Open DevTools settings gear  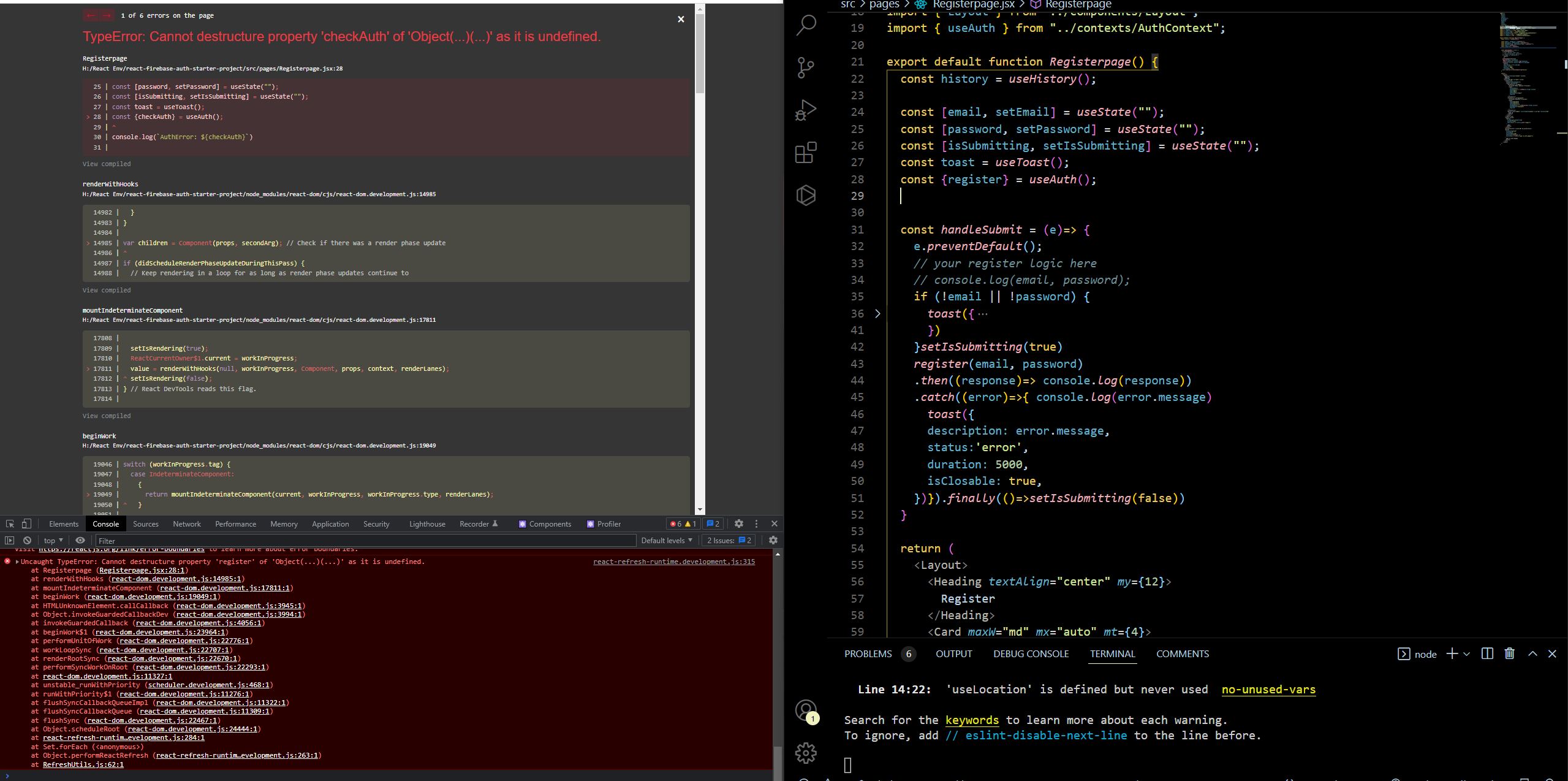click(x=739, y=524)
